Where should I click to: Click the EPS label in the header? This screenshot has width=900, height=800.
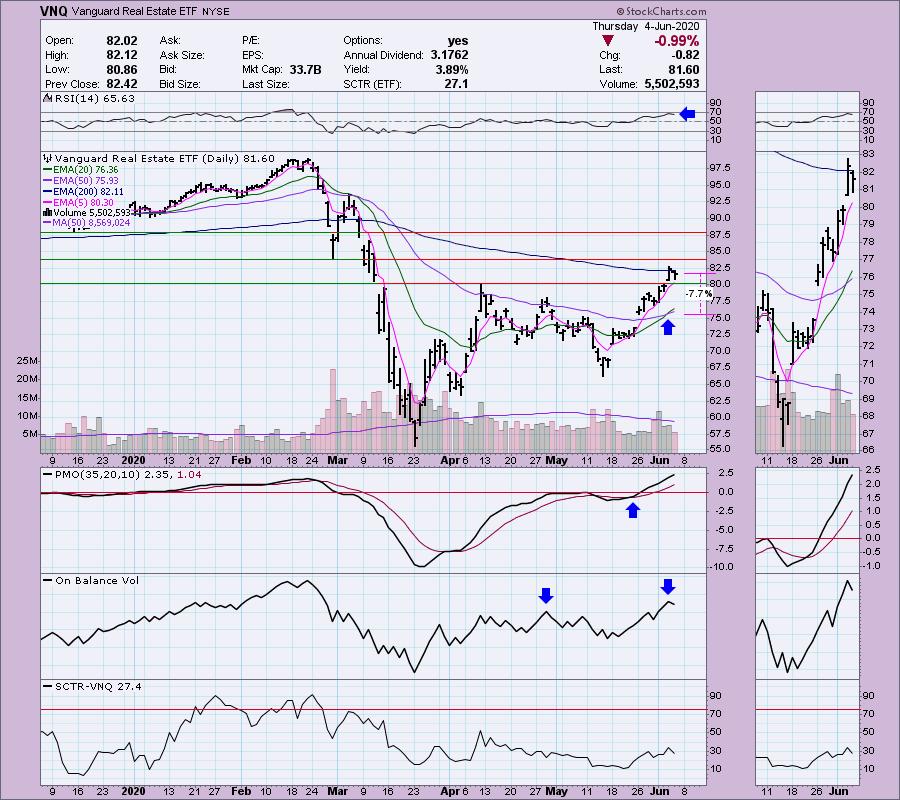pos(253,55)
